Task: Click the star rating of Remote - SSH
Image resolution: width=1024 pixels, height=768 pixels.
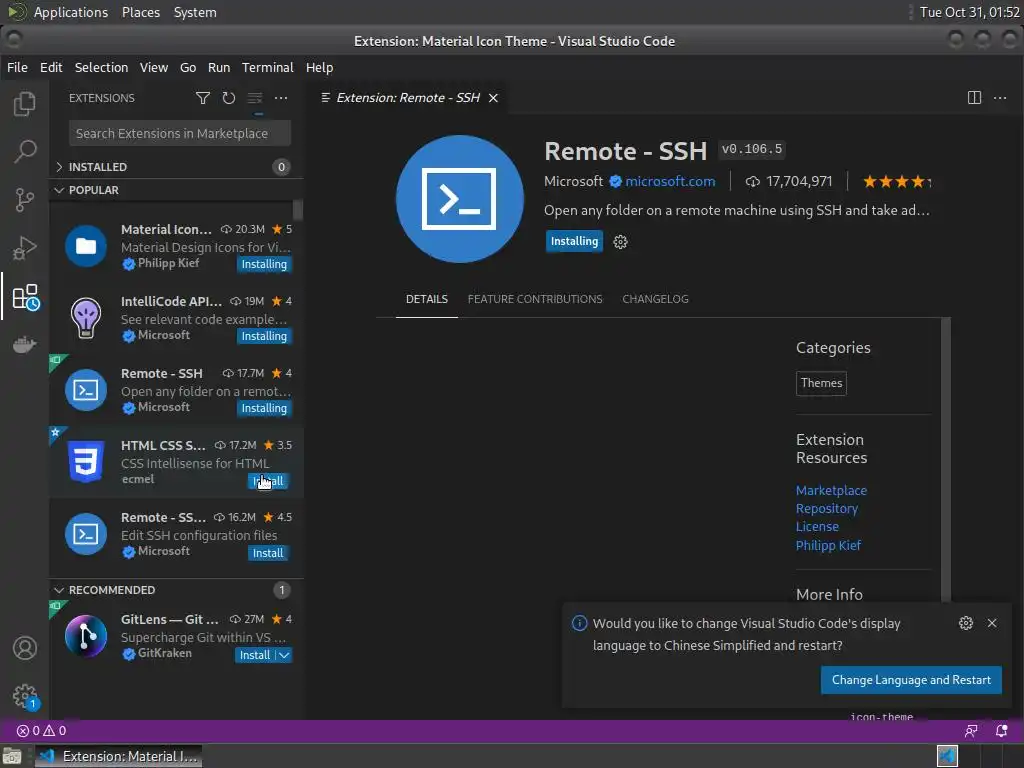Action: click(897, 182)
